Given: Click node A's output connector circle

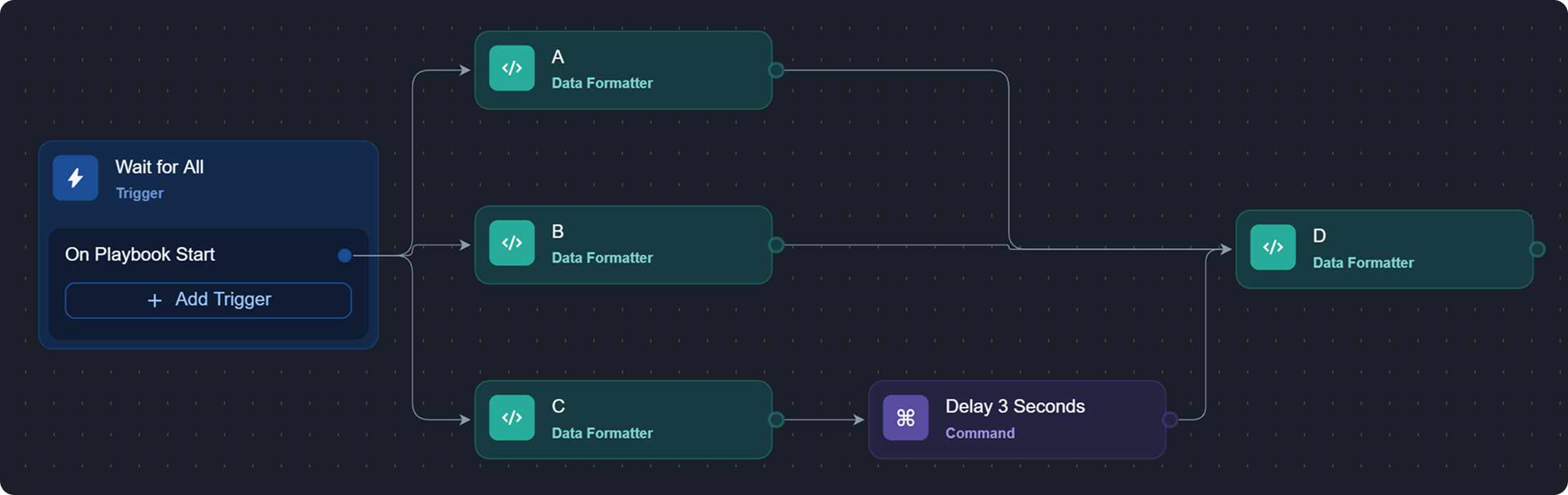Looking at the screenshot, I should click(776, 70).
